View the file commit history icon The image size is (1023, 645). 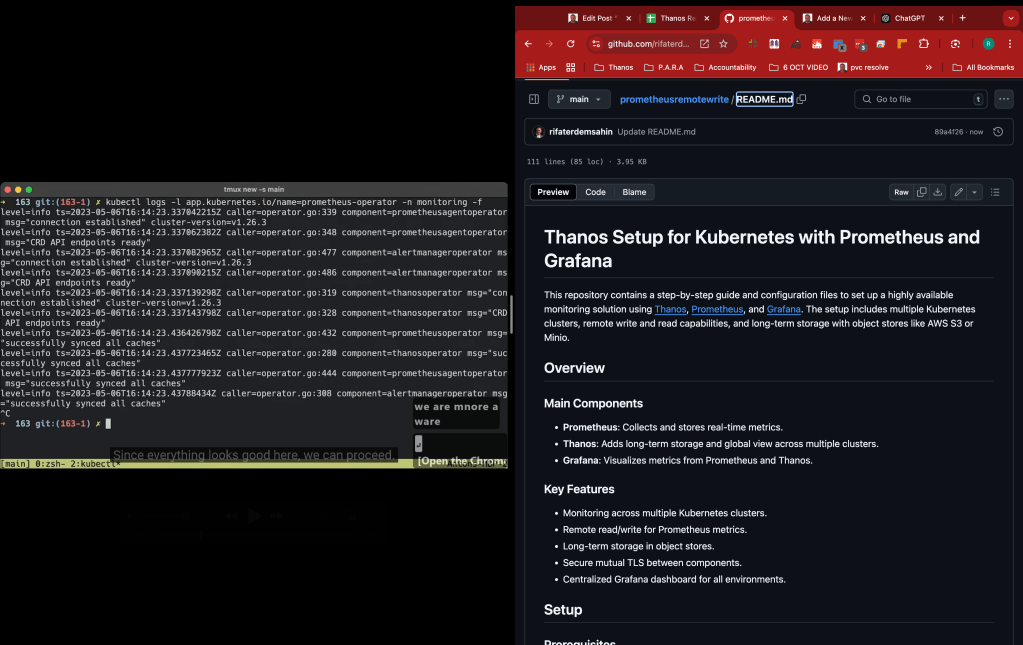click(998, 132)
